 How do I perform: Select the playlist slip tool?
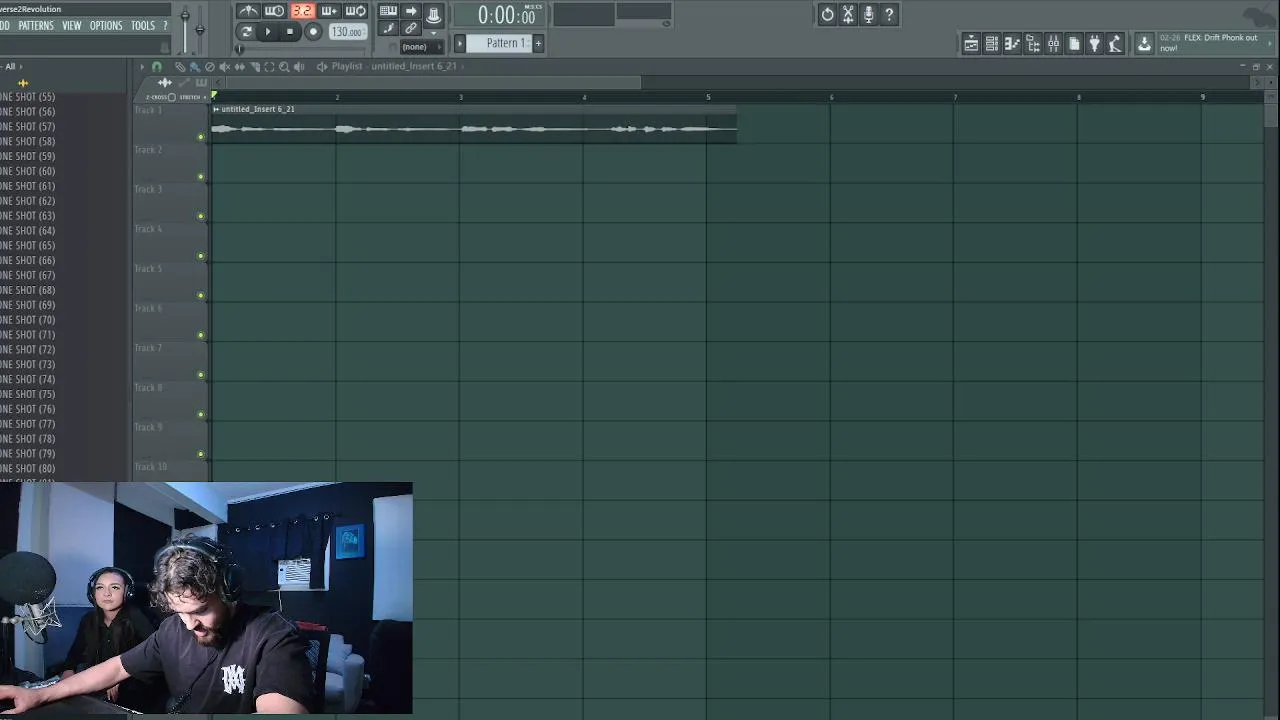(240, 67)
